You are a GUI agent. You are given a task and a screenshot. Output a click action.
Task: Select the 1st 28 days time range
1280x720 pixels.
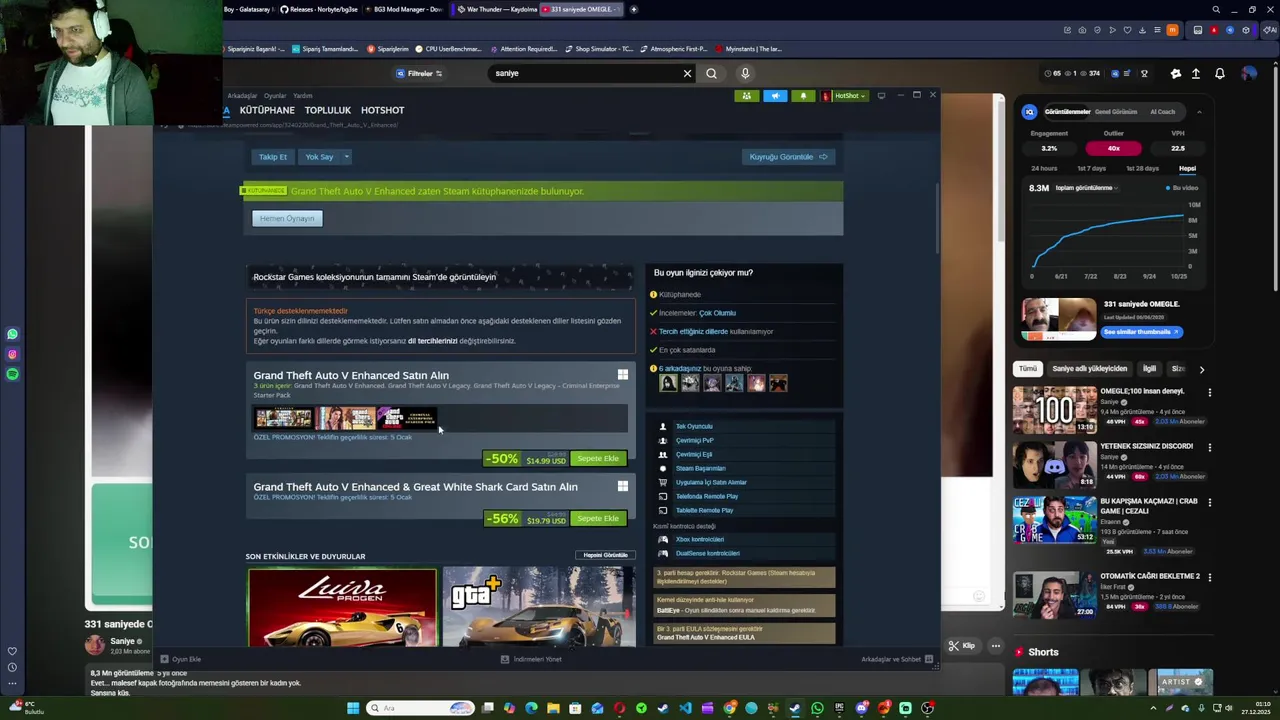coord(1142,168)
